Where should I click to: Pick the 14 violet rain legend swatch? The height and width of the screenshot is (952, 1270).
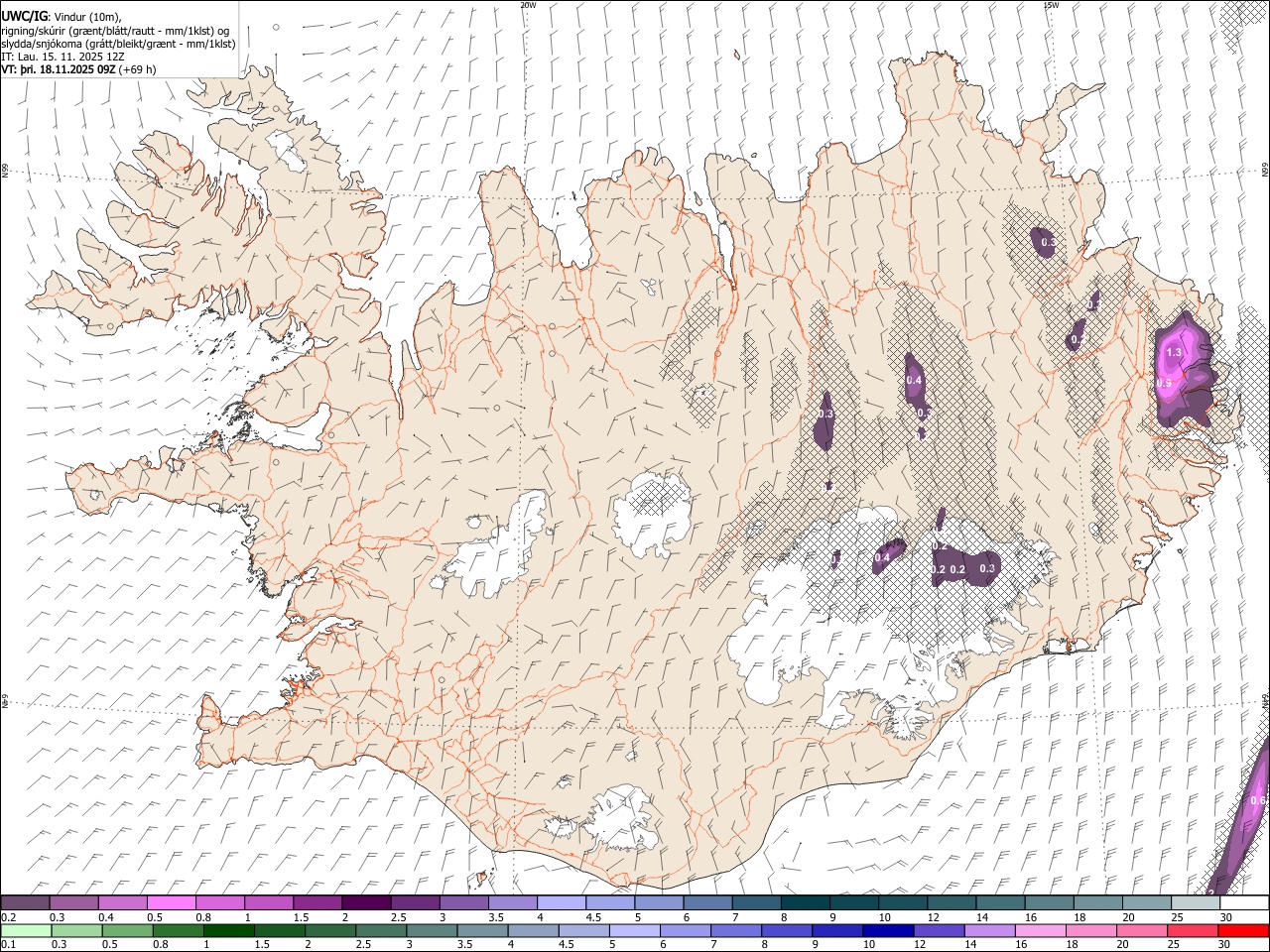990,930
